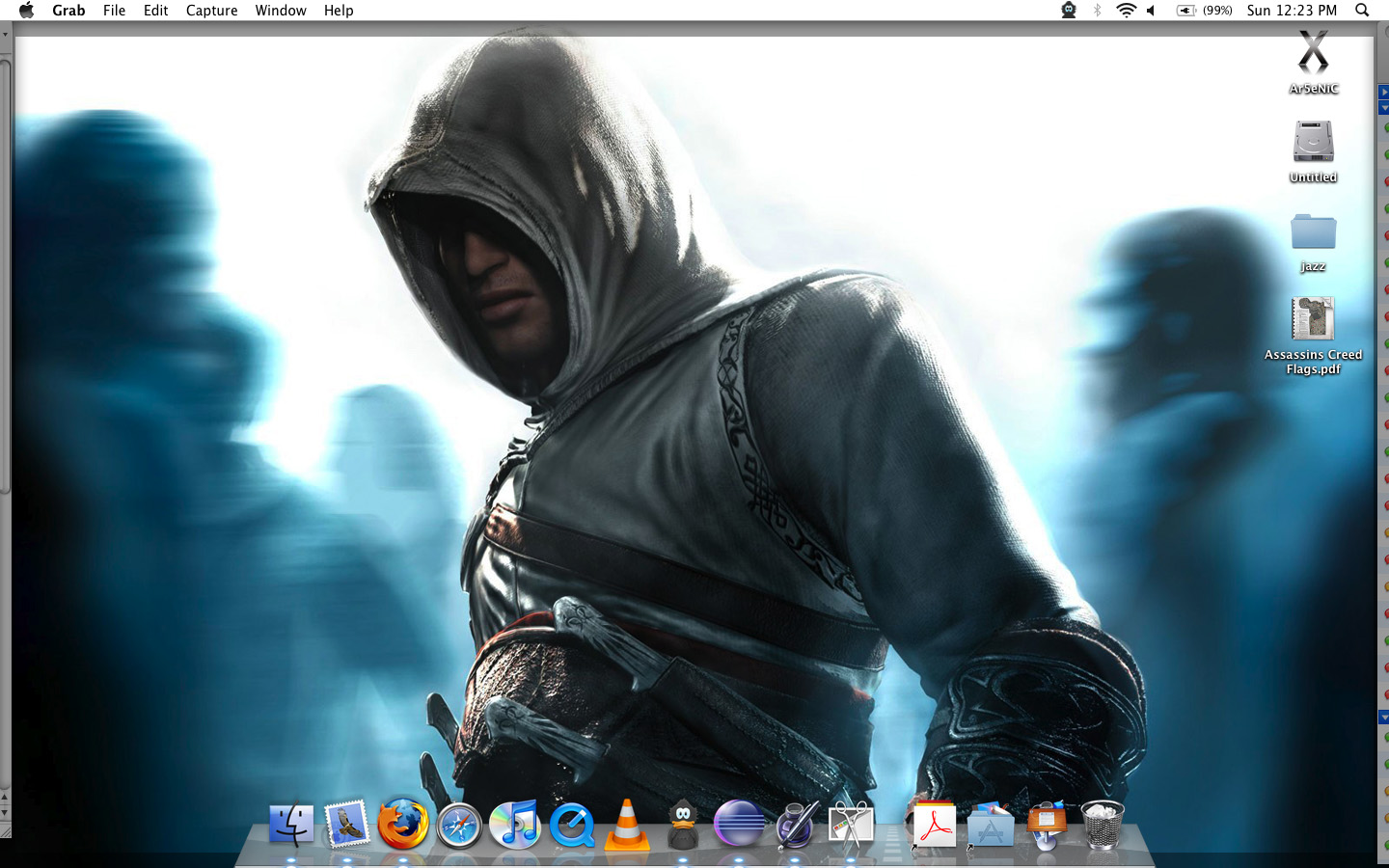Launch Eclipse from the dock
The height and width of the screenshot is (868, 1389).
[x=739, y=826]
